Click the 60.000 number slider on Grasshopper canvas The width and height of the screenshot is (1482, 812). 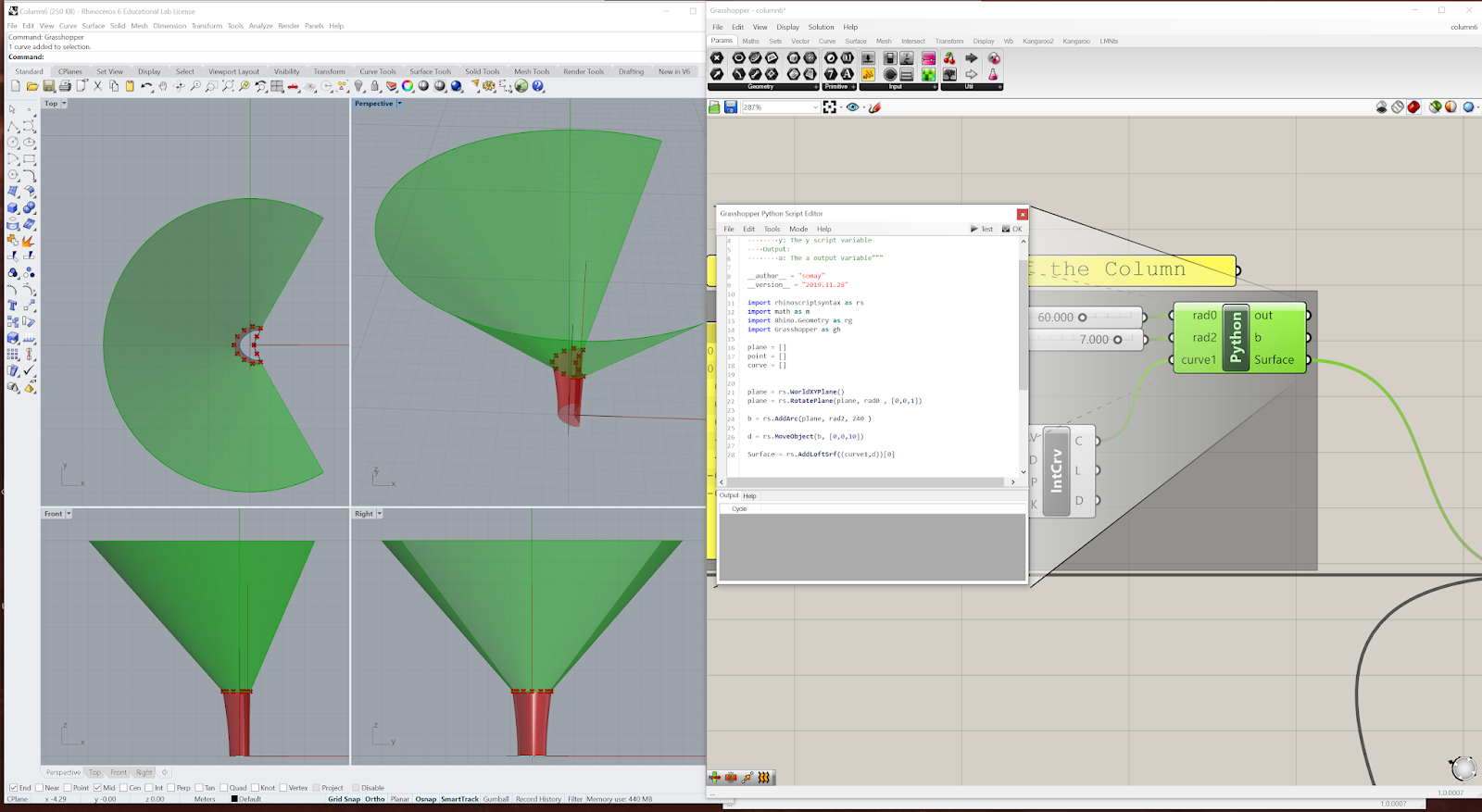1084,317
